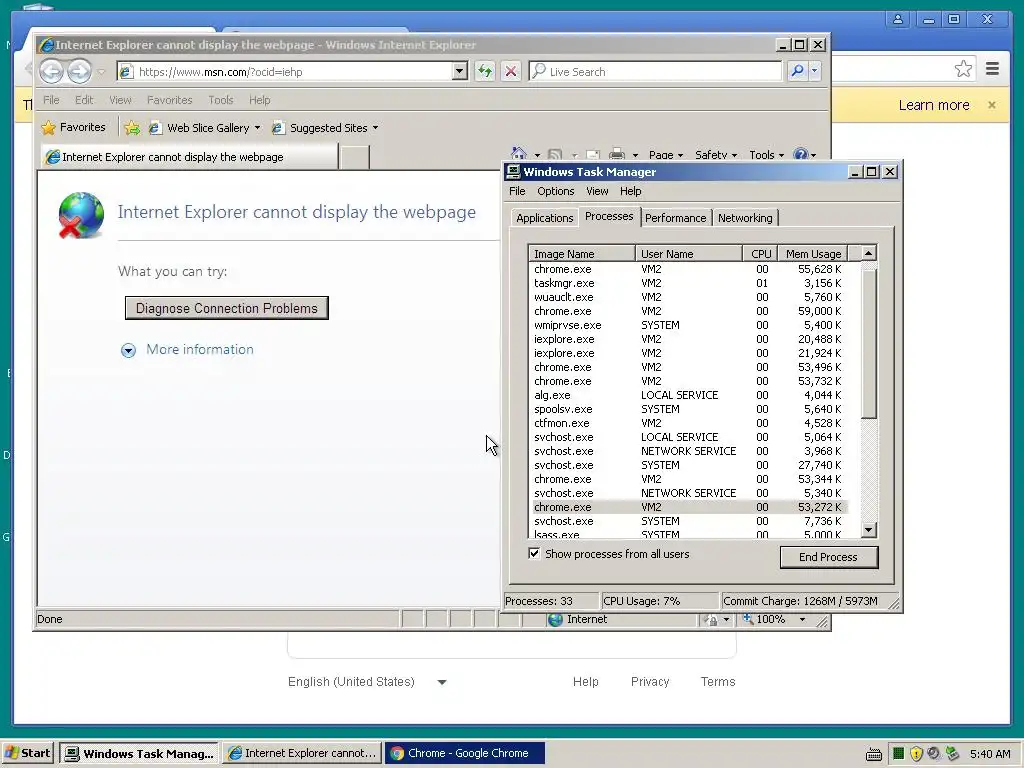Viewport: 1024px width, 768px height.
Task: Dismiss Chrome's yellow infobar with X
Action: (x=992, y=104)
